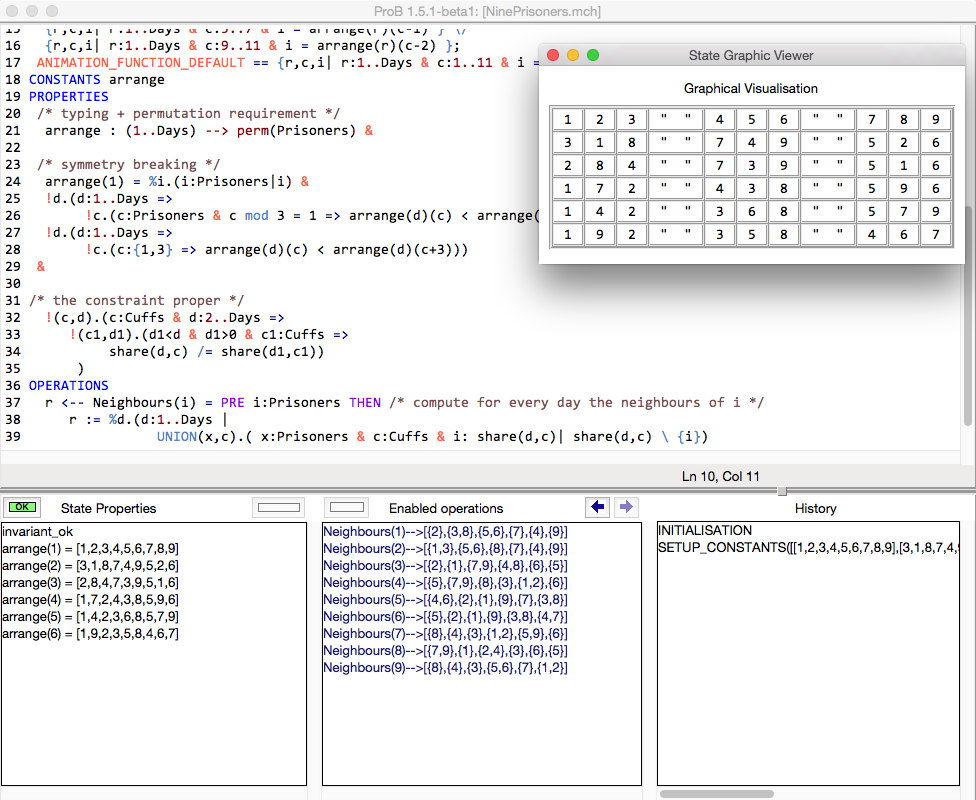Click the State Graphic Viewer title bar
This screenshot has width=976, height=800.
click(757, 55)
